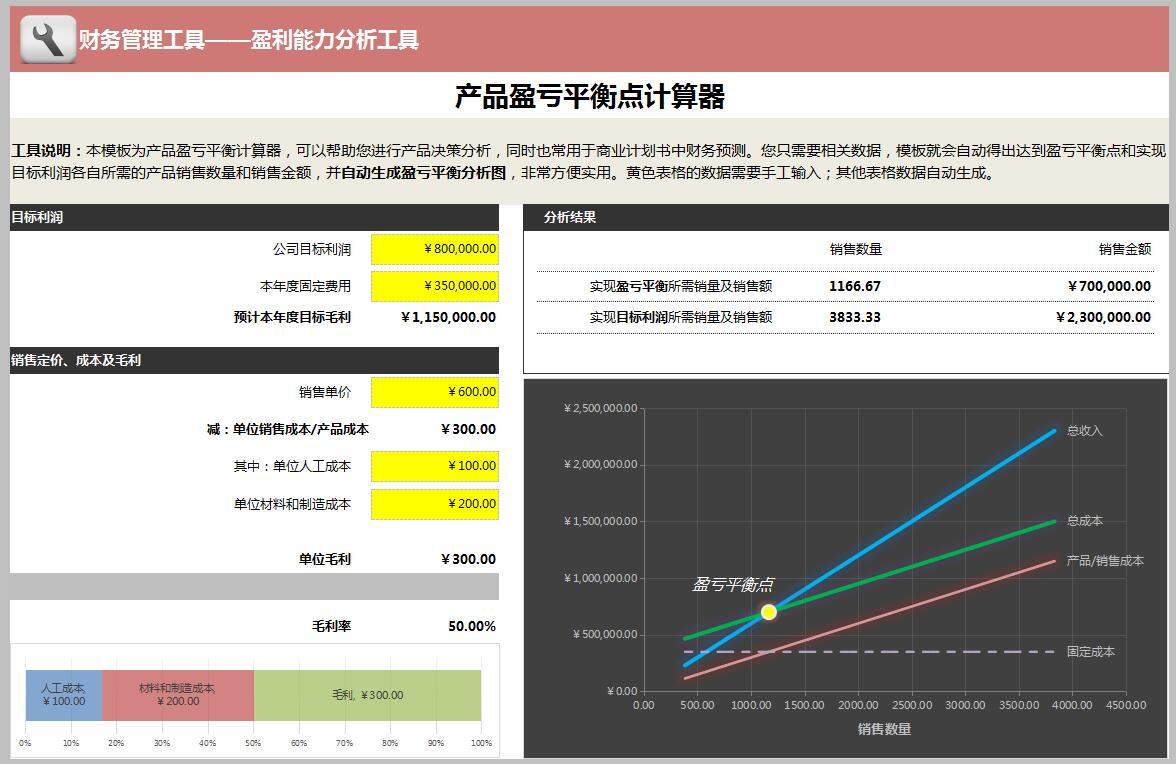Select the 单位材料和制造成本 yellow cell

pyautogui.click(x=434, y=505)
